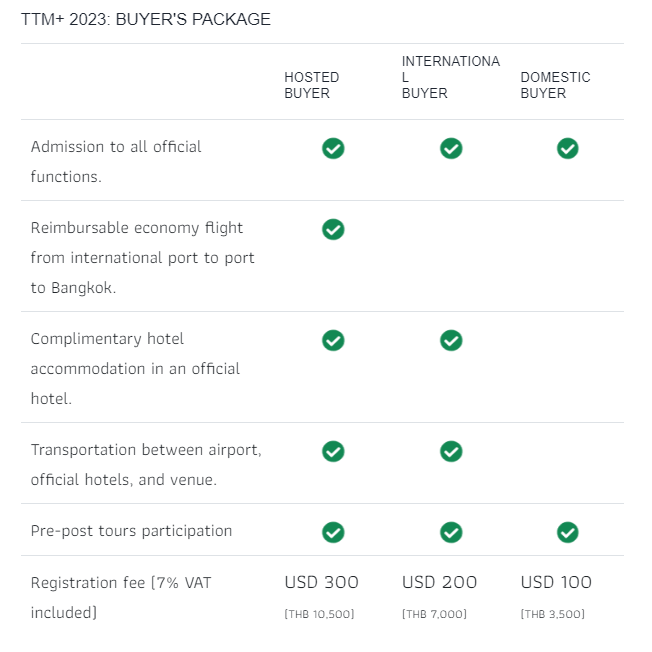Viewport: 652px width, 652px height.
Task: Click Hosted Buyer admission checkmark icon
Action: [333, 148]
